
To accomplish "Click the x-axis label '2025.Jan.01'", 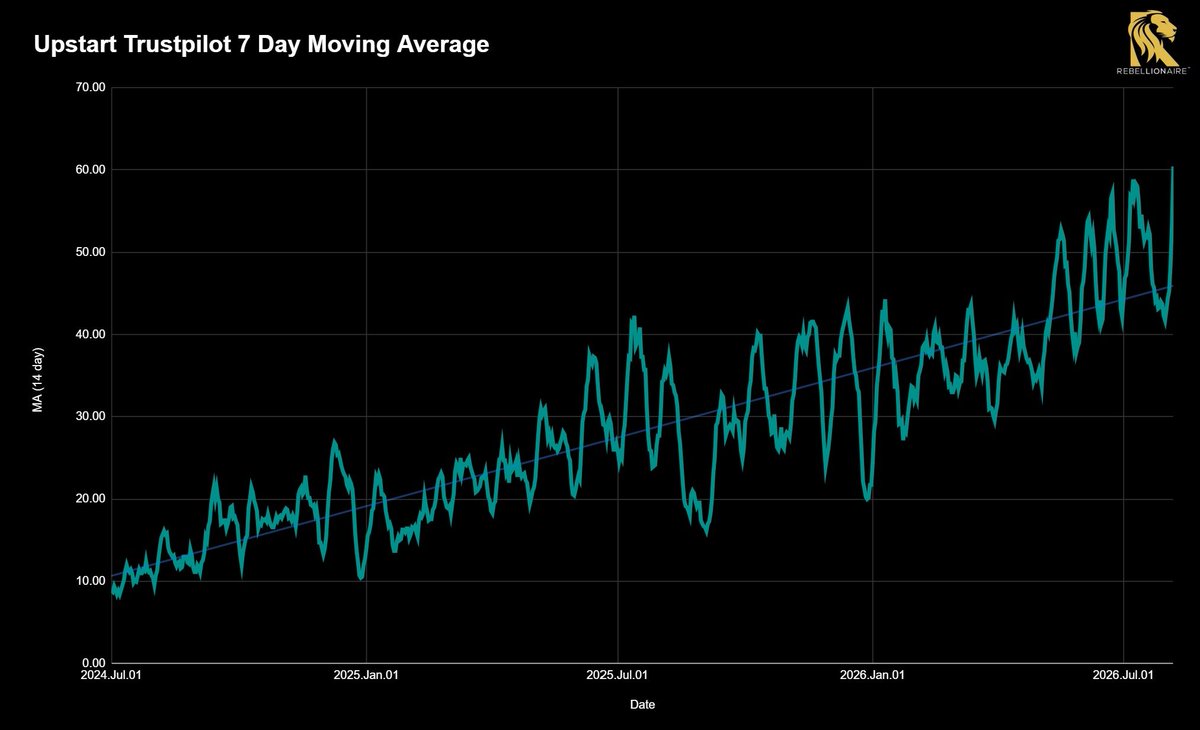I will (x=366, y=675).
